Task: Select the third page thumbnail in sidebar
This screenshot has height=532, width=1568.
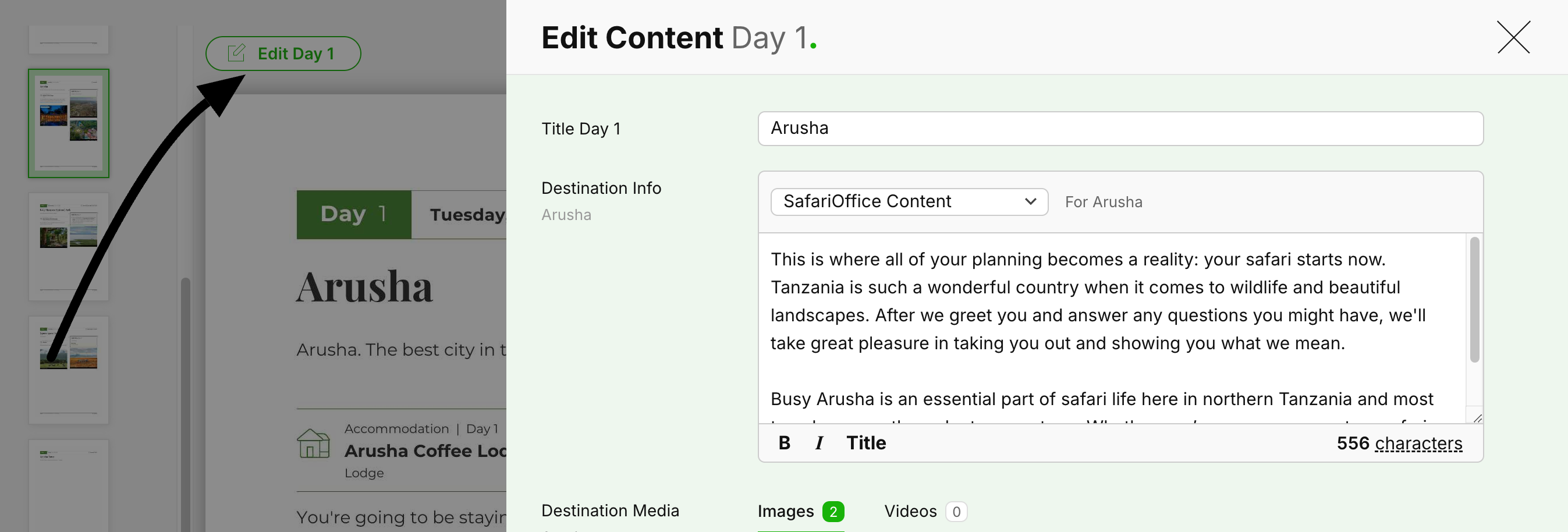Action: 69,247
